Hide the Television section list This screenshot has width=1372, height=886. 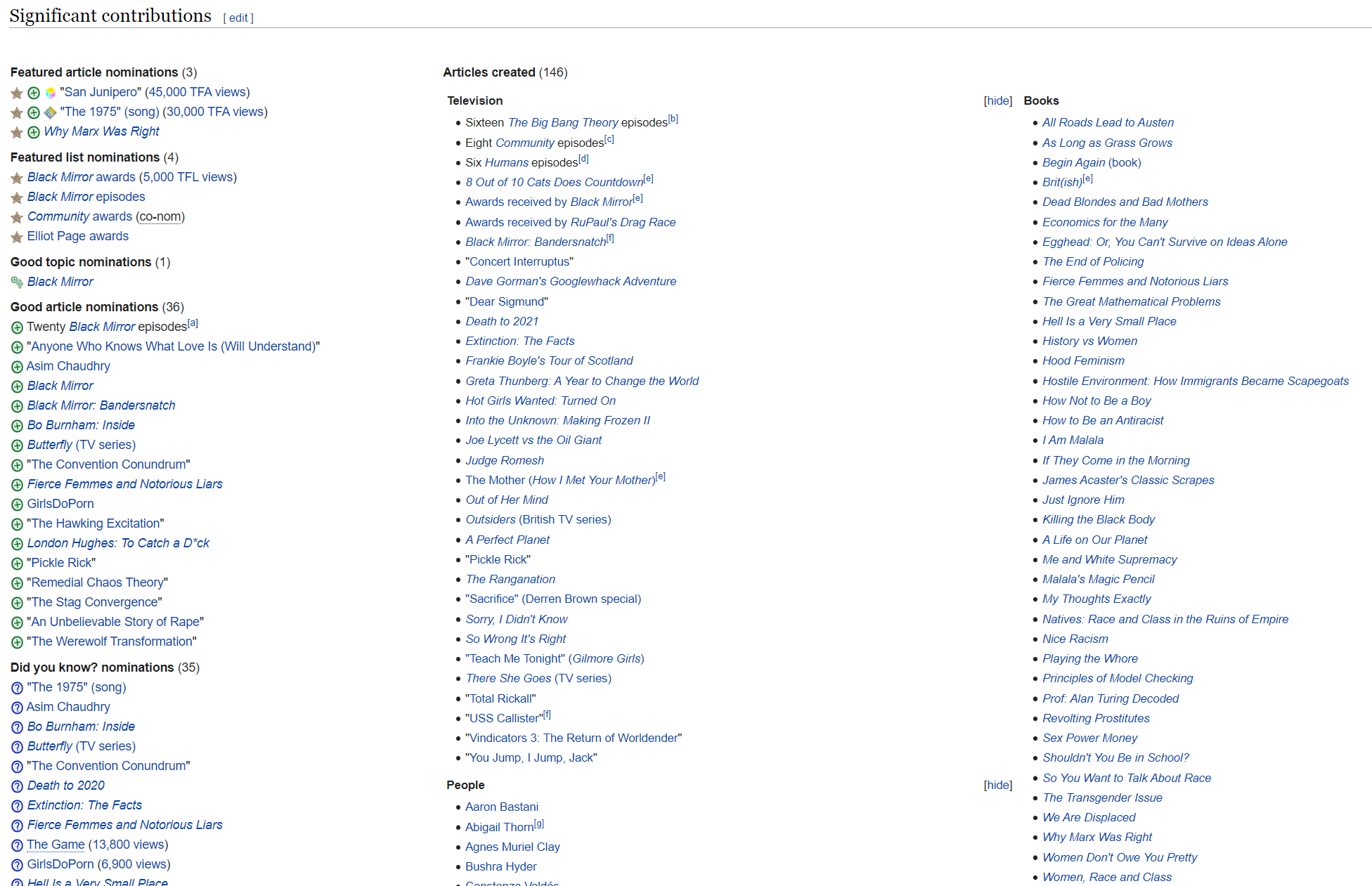coord(997,100)
